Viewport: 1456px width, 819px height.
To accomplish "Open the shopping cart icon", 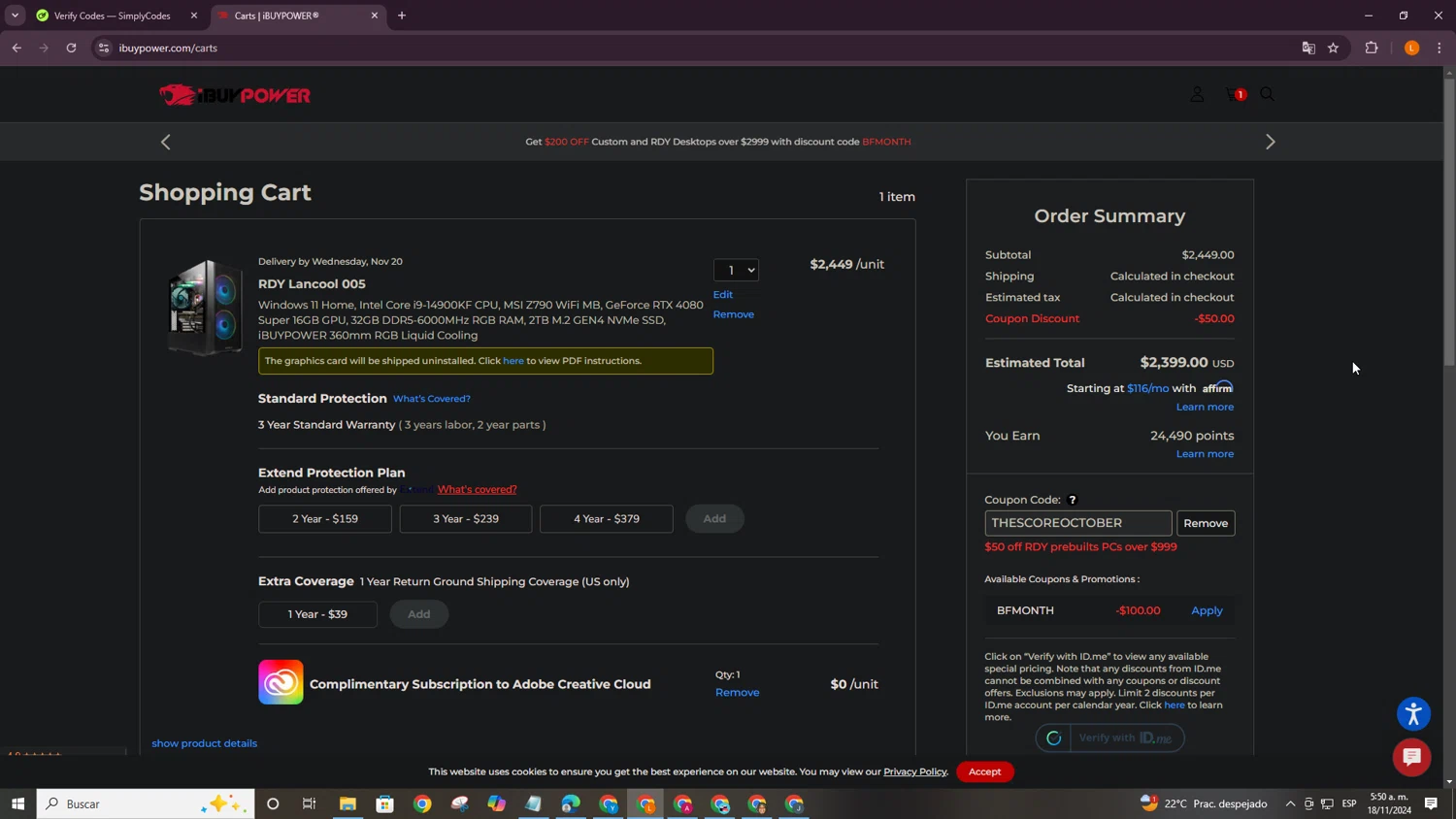I will (x=1235, y=94).
